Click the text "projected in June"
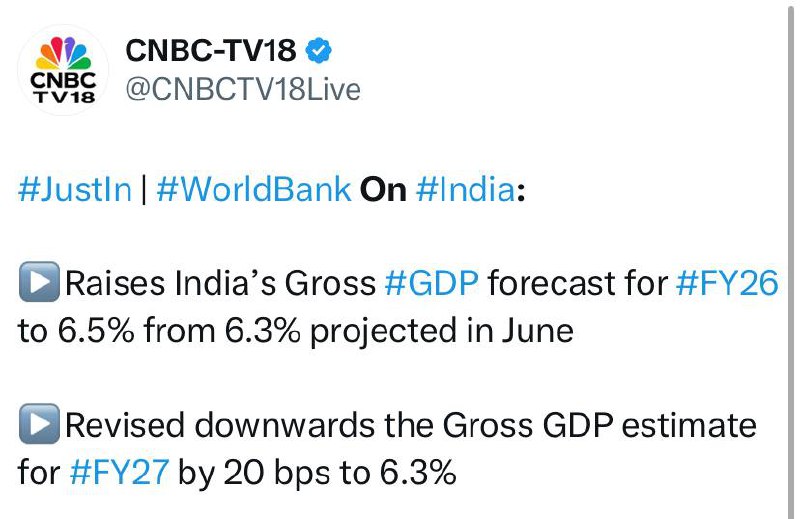Viewport: 800px width, 519px height. click(x=440, y=330)
